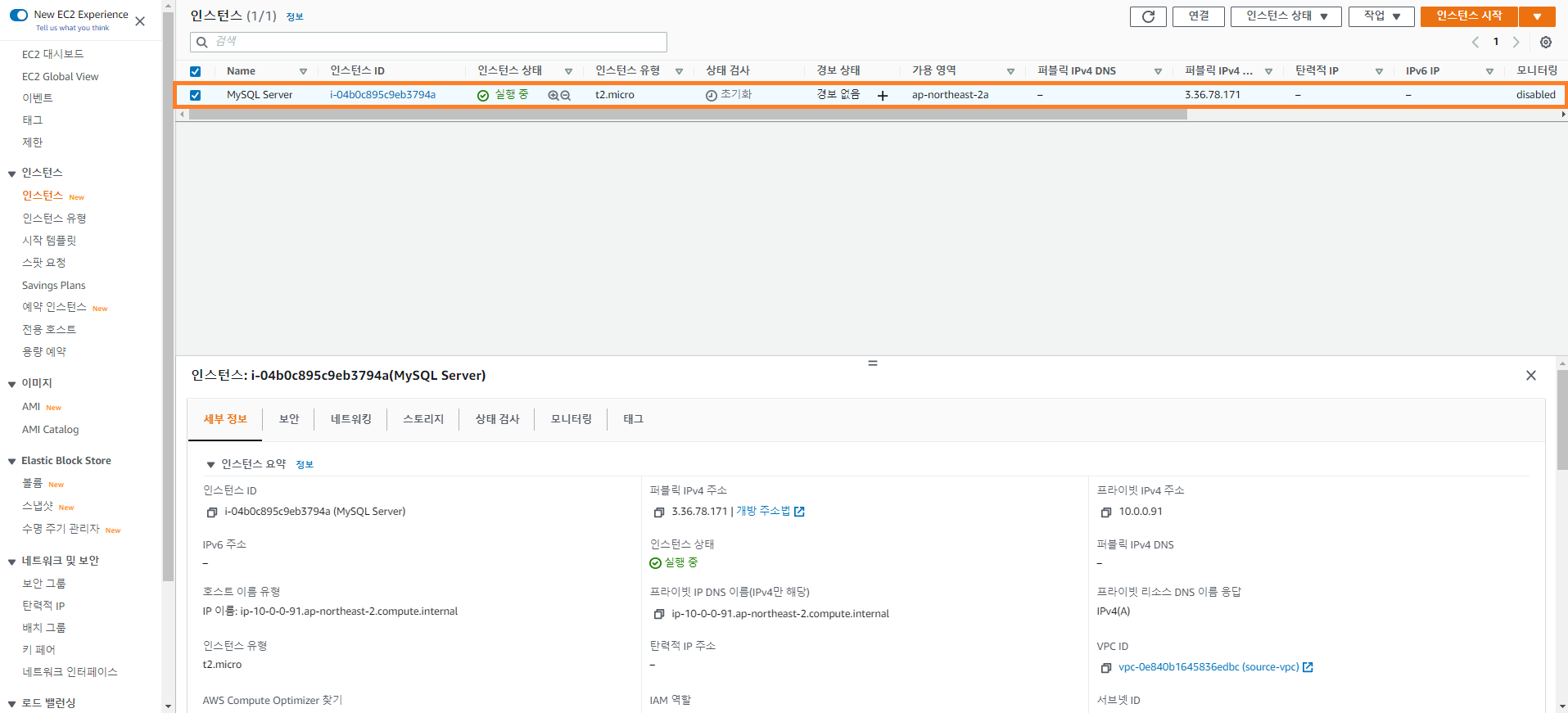
Task: Open 정보 link beside instances heading
Action: 295,16
